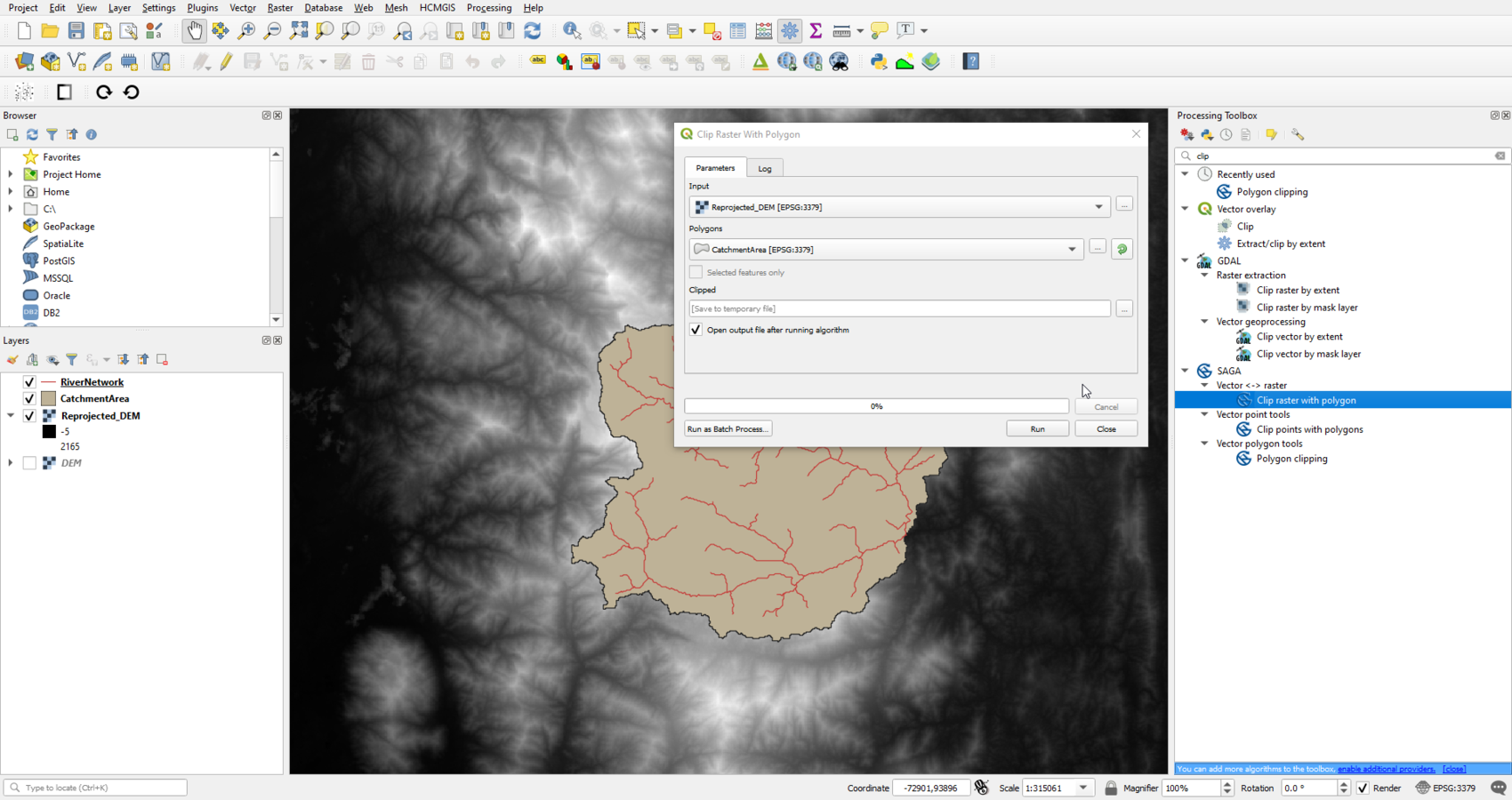Activate the Zoom In tool

(x=245, y=30)
